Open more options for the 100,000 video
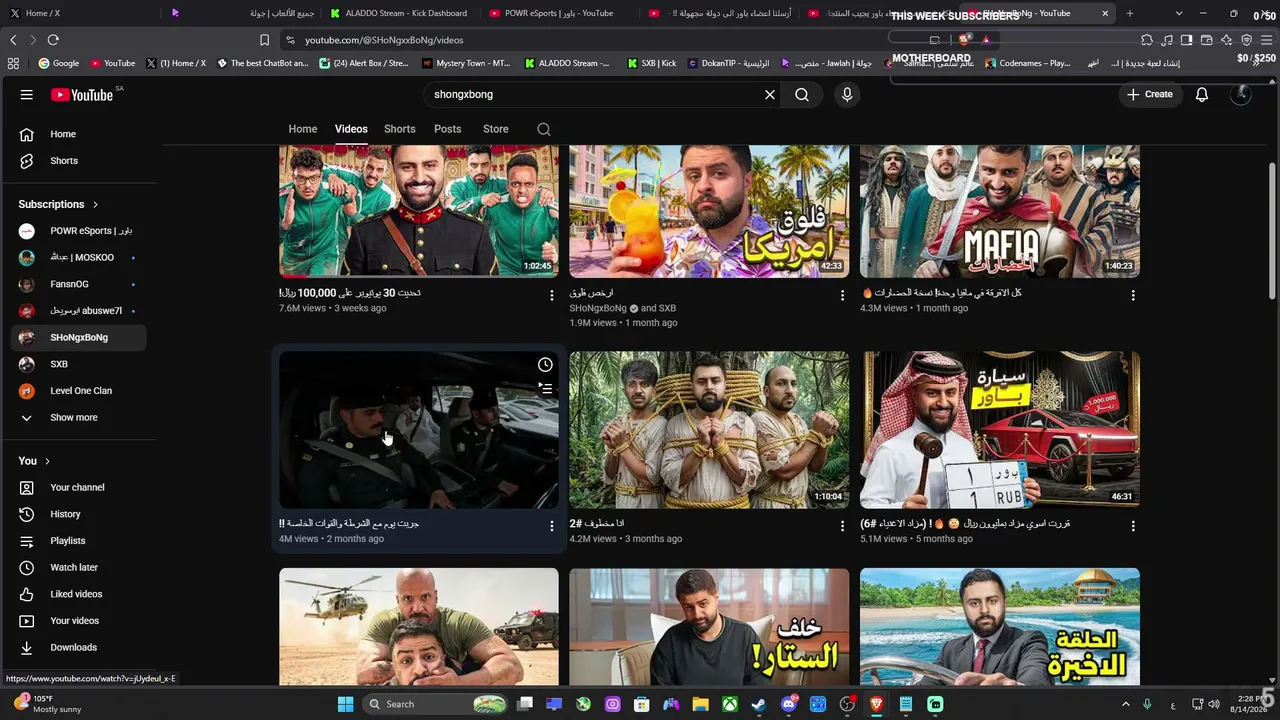This screenshot has width=1280, height=720. click(x=551, y=295)
